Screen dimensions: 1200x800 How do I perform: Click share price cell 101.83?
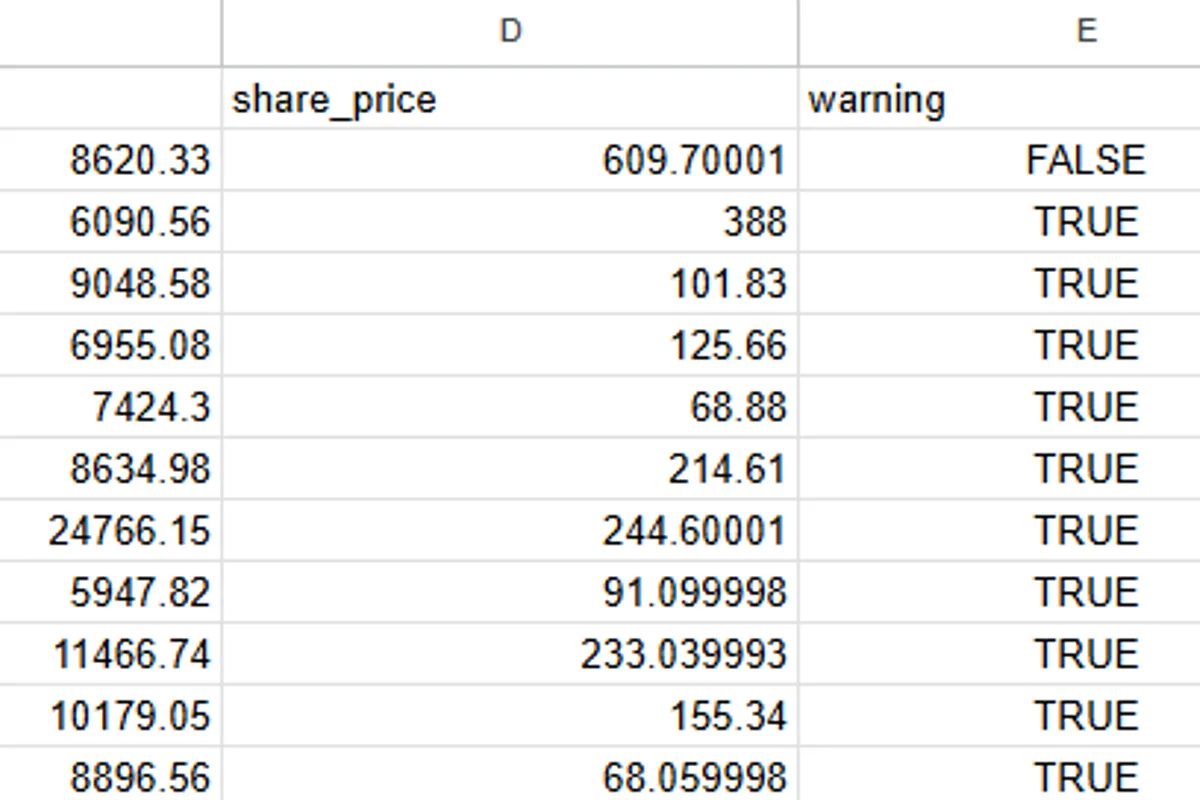point(510,284)
